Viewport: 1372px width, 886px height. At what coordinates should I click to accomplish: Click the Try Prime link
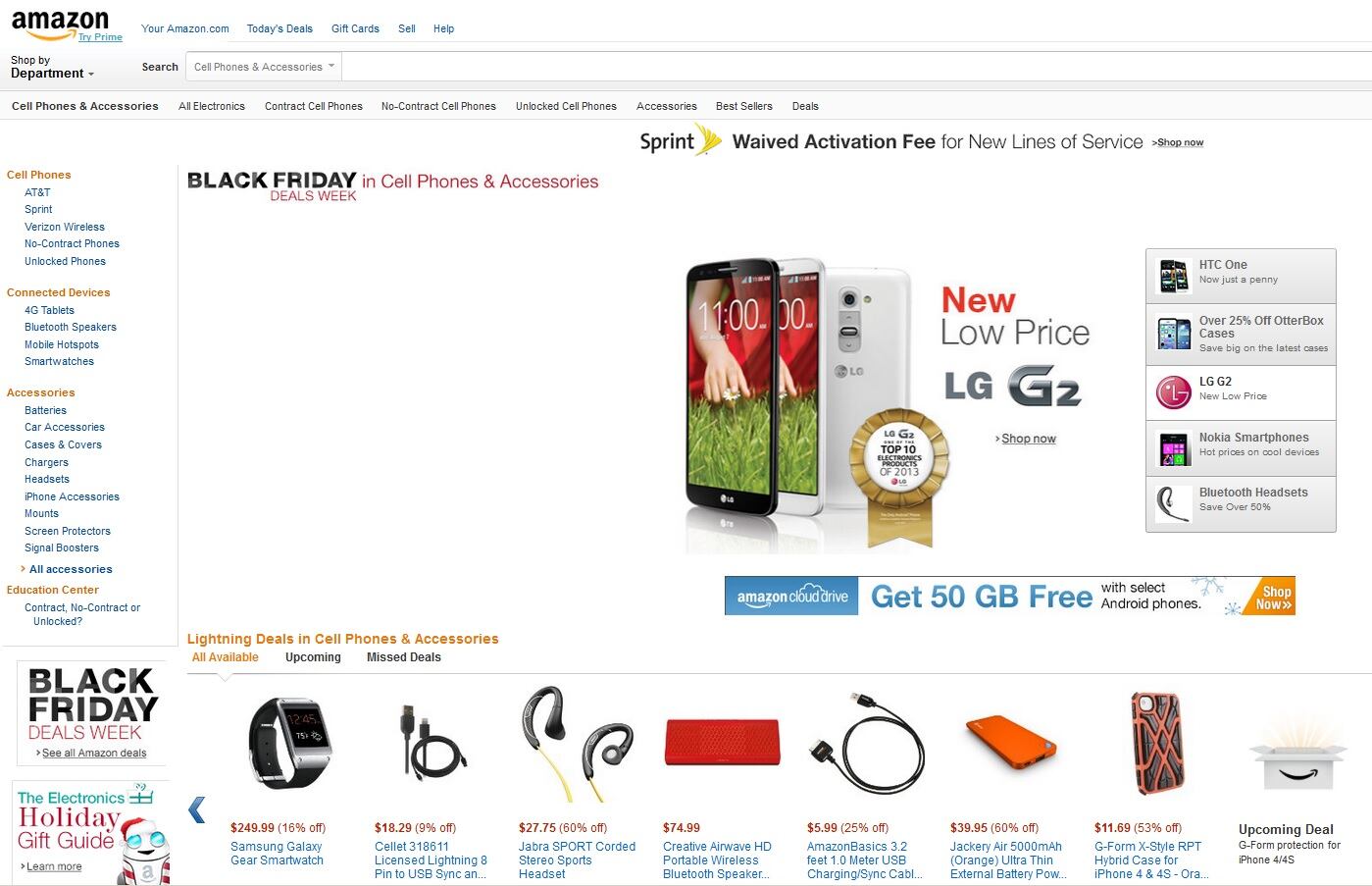coord(100,37)
